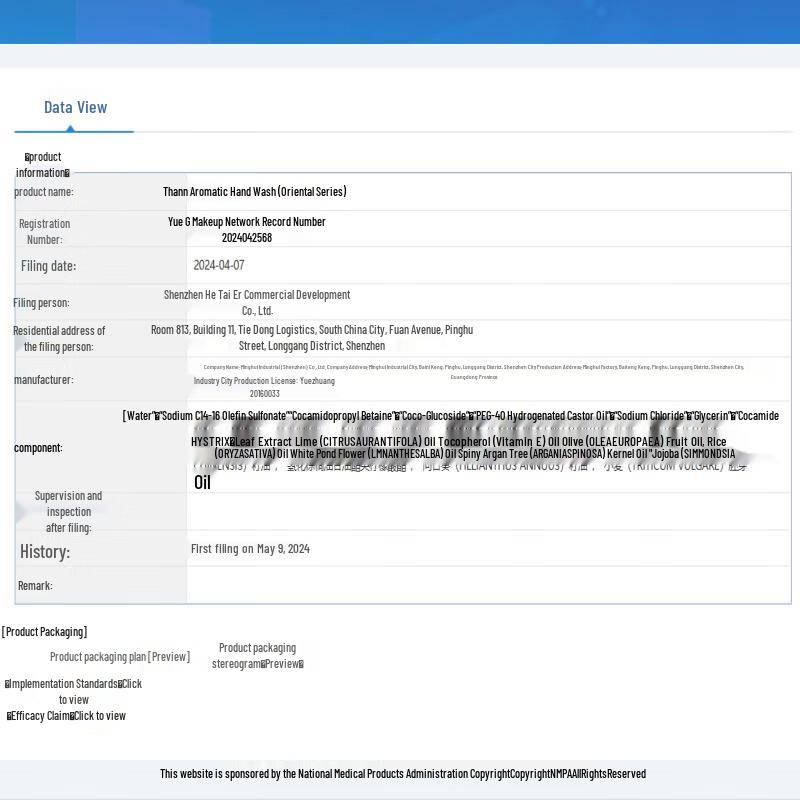
Task: Click the Remark row label
Action: click(x=35, y=586)
